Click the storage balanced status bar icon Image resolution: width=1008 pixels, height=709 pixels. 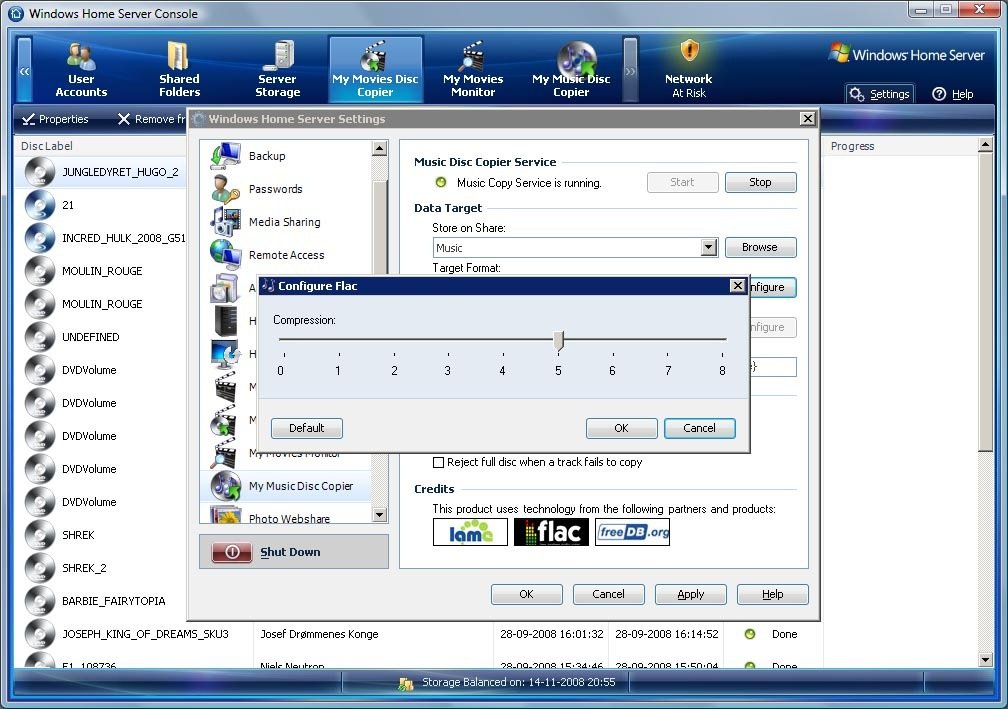(x=406, y=683)
